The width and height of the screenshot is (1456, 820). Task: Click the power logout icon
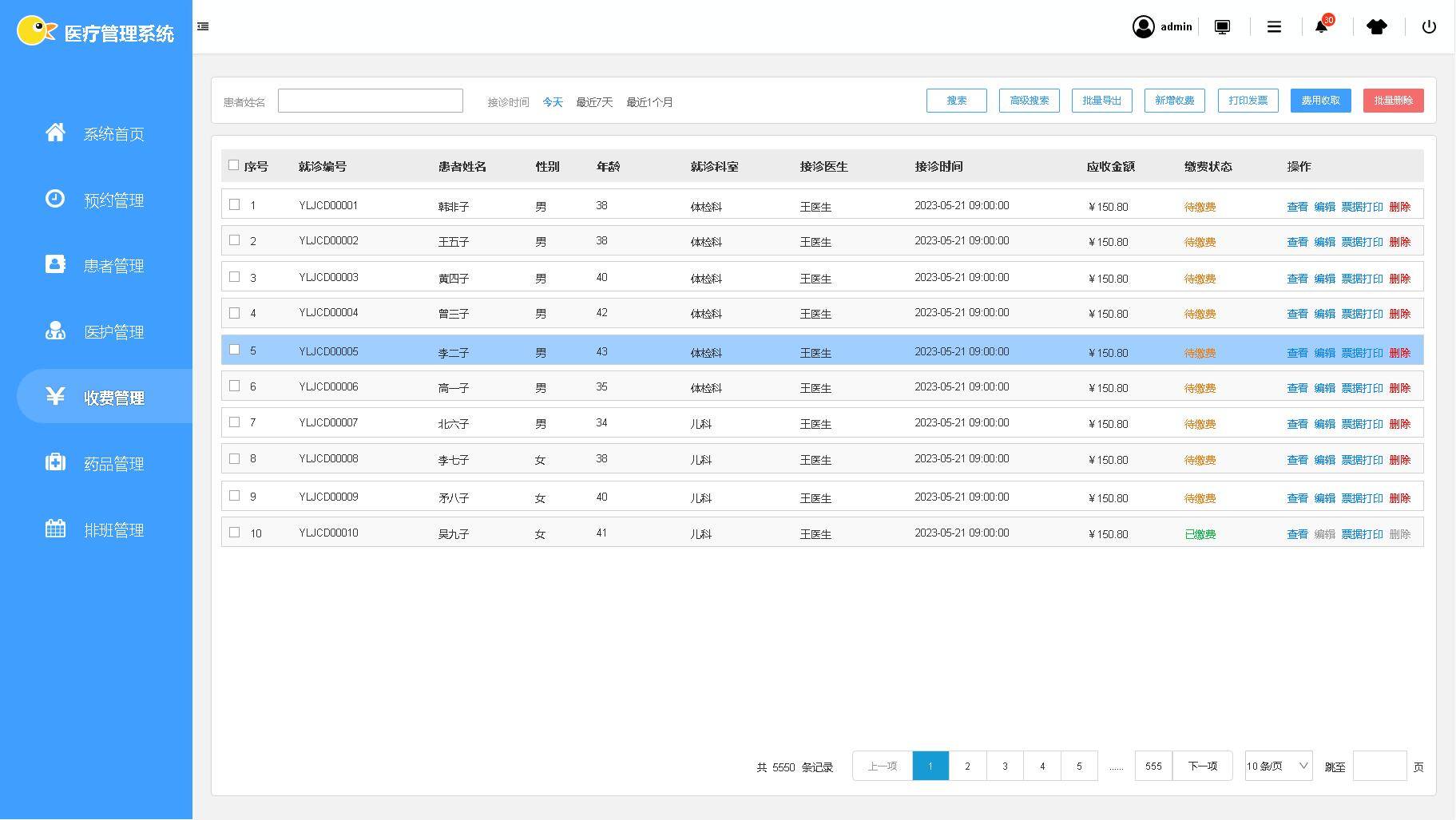pyautogui.click(x=1429, y=27)
